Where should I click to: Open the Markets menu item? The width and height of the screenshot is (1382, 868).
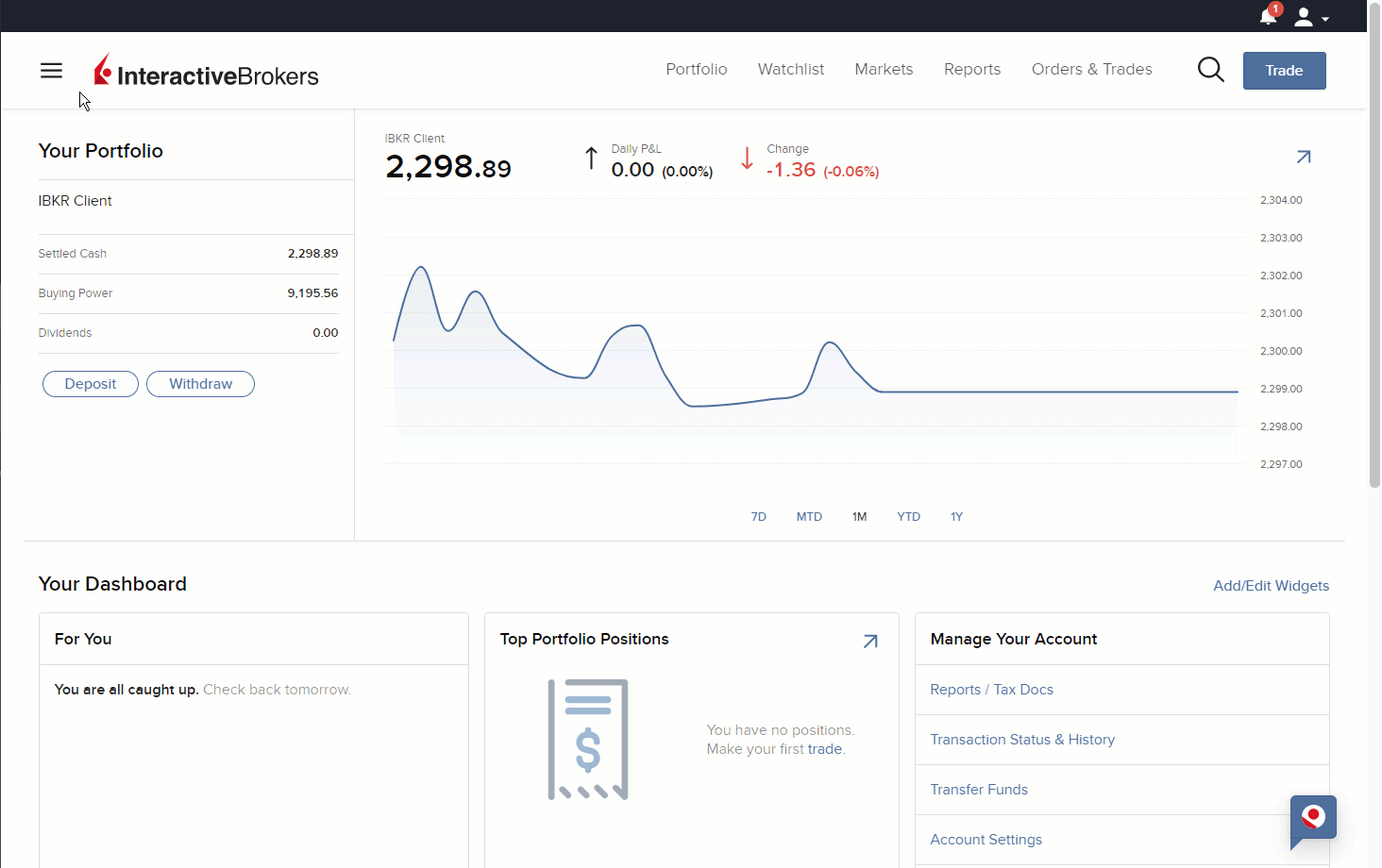click(884, 70)
